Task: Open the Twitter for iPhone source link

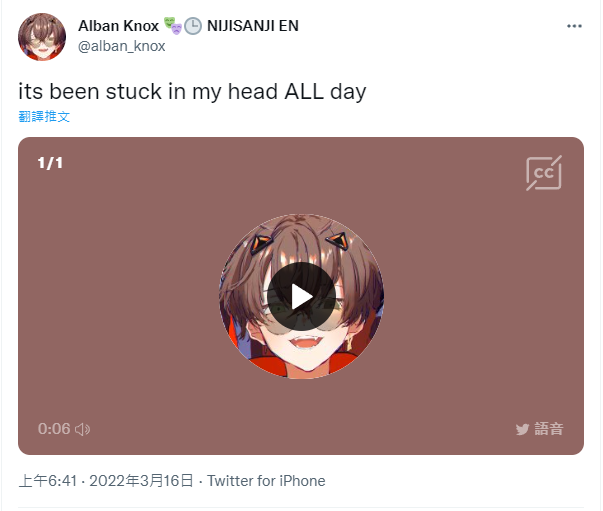Action: (x=266, y=481)
